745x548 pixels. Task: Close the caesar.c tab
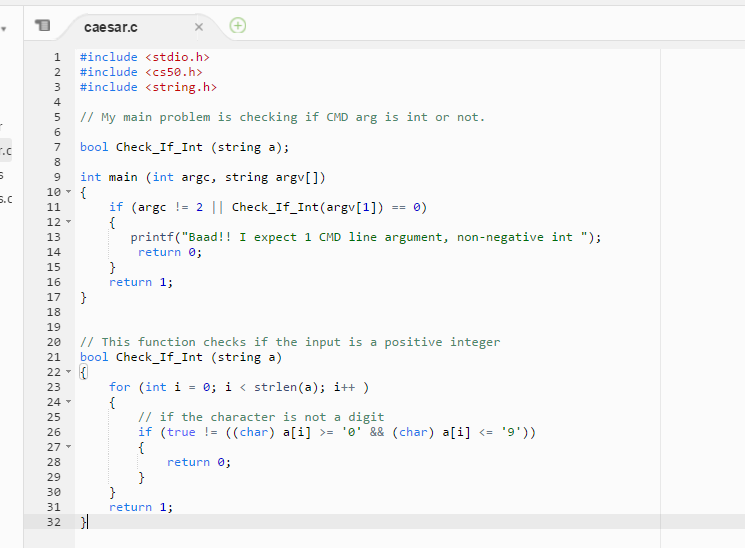point(199,27)
